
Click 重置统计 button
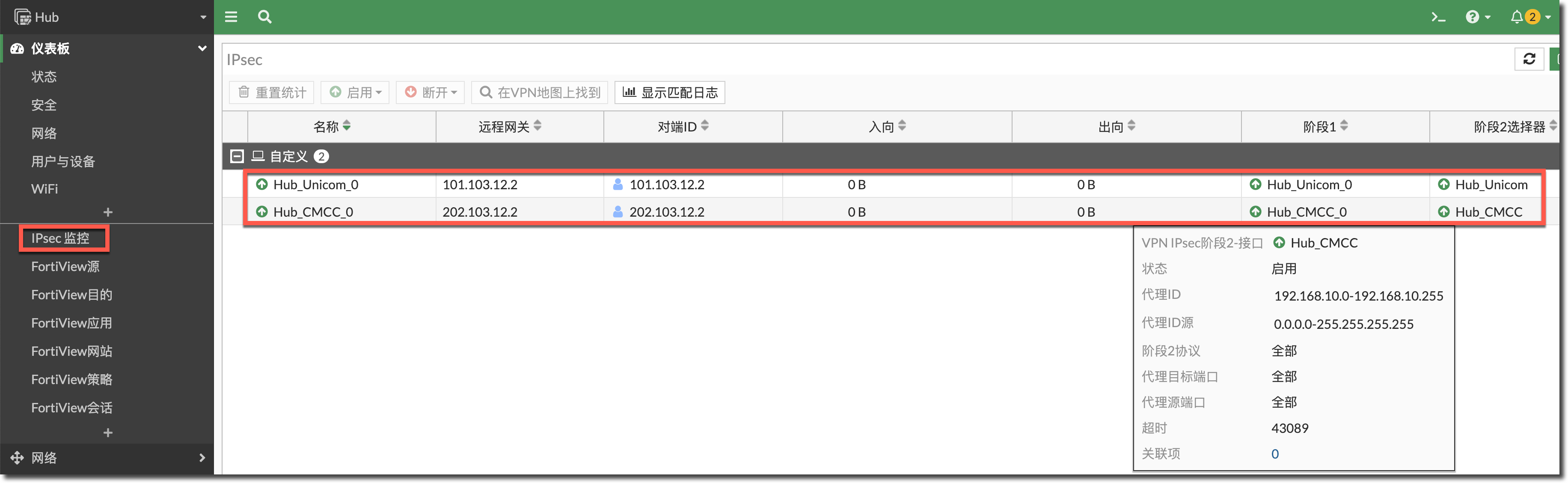[x=271, y=92]
